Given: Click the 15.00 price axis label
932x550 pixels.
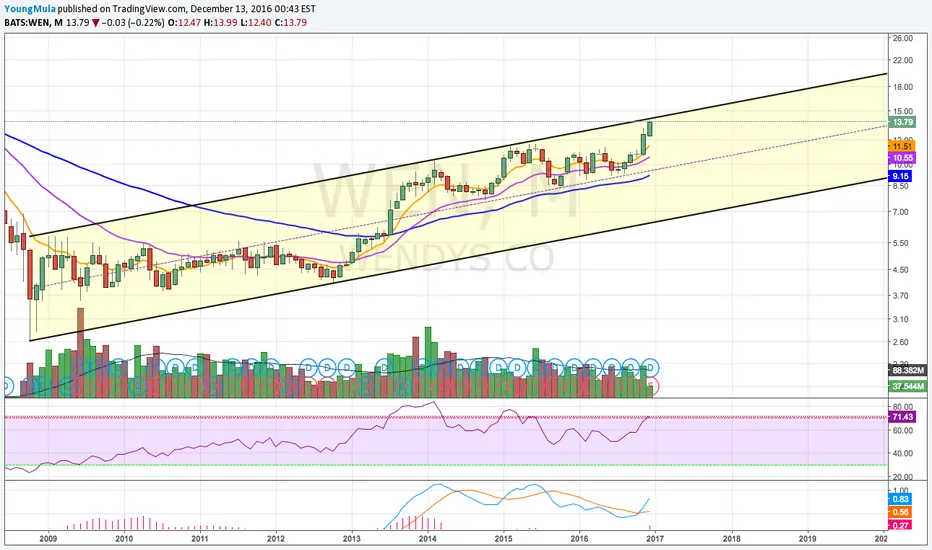Looking at the screenshot, I should click(x=902, y=111).
